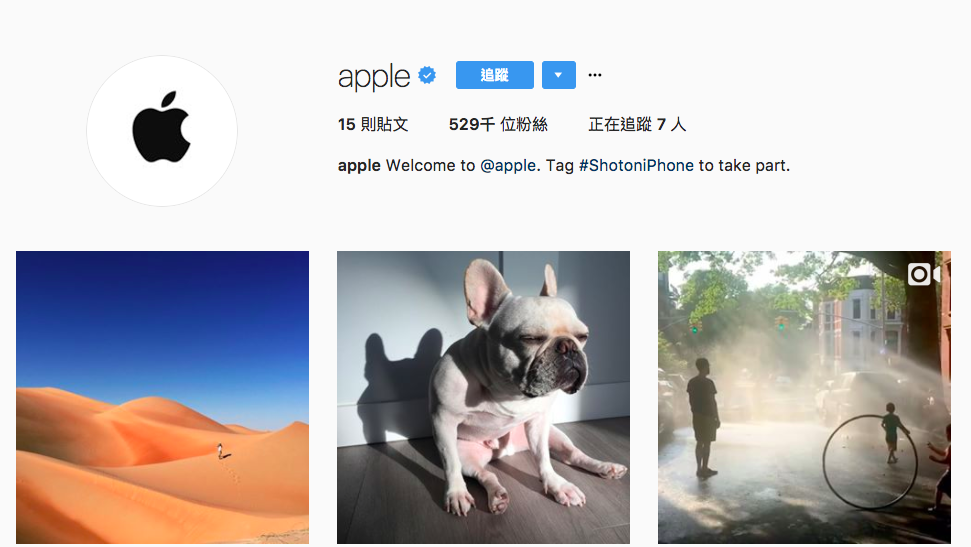Open the 正在追蹤 7 人 following list
The height and width of the screenshot is (547, 971).
[x=637, y=125]
